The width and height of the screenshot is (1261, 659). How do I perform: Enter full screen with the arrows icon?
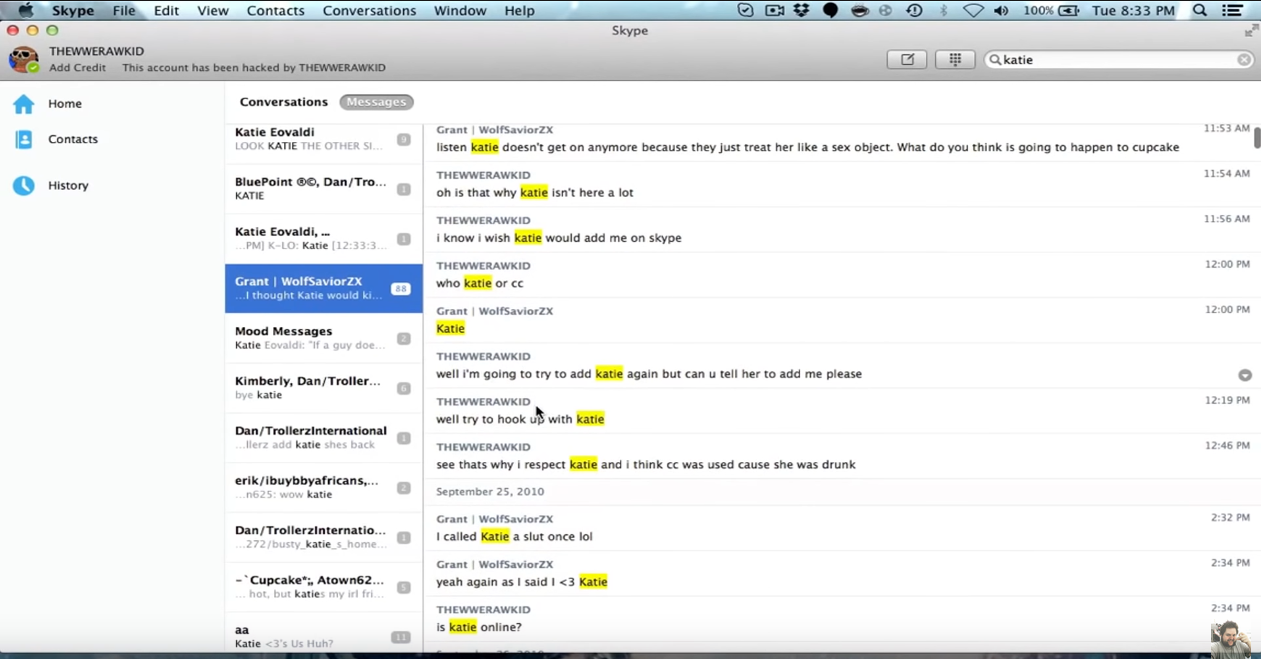1250,31
